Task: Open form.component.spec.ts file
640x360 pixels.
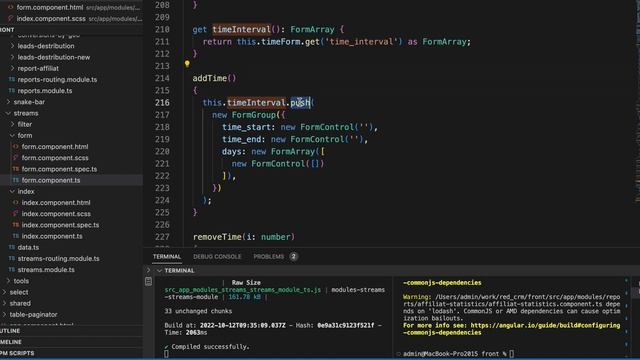Action: click(59, 169)
